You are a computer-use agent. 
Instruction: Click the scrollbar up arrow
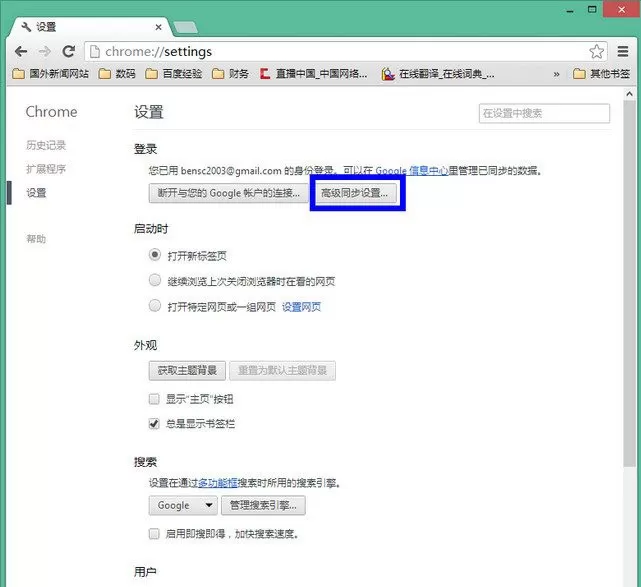click(x=629, y=94)
